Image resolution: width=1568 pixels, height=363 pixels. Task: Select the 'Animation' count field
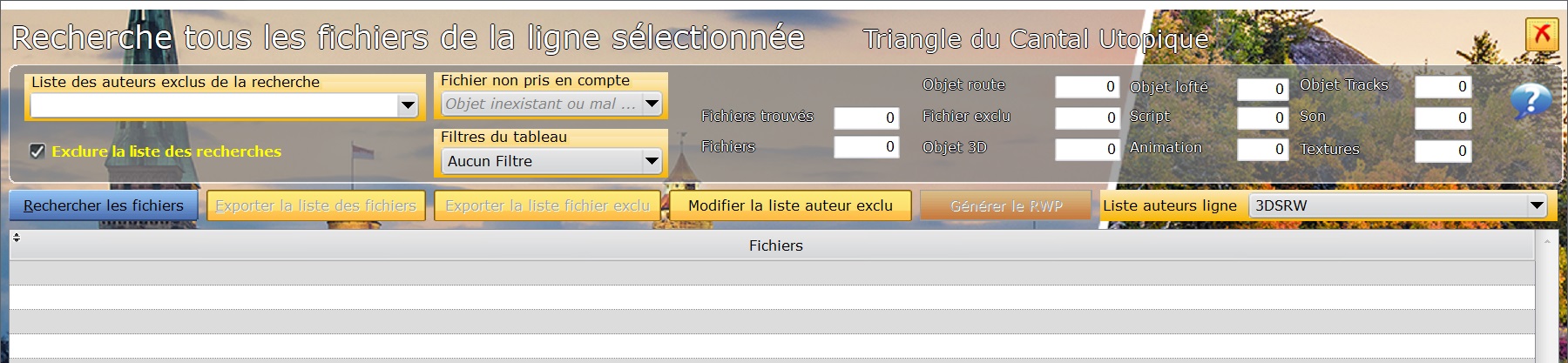[1262, 149]
